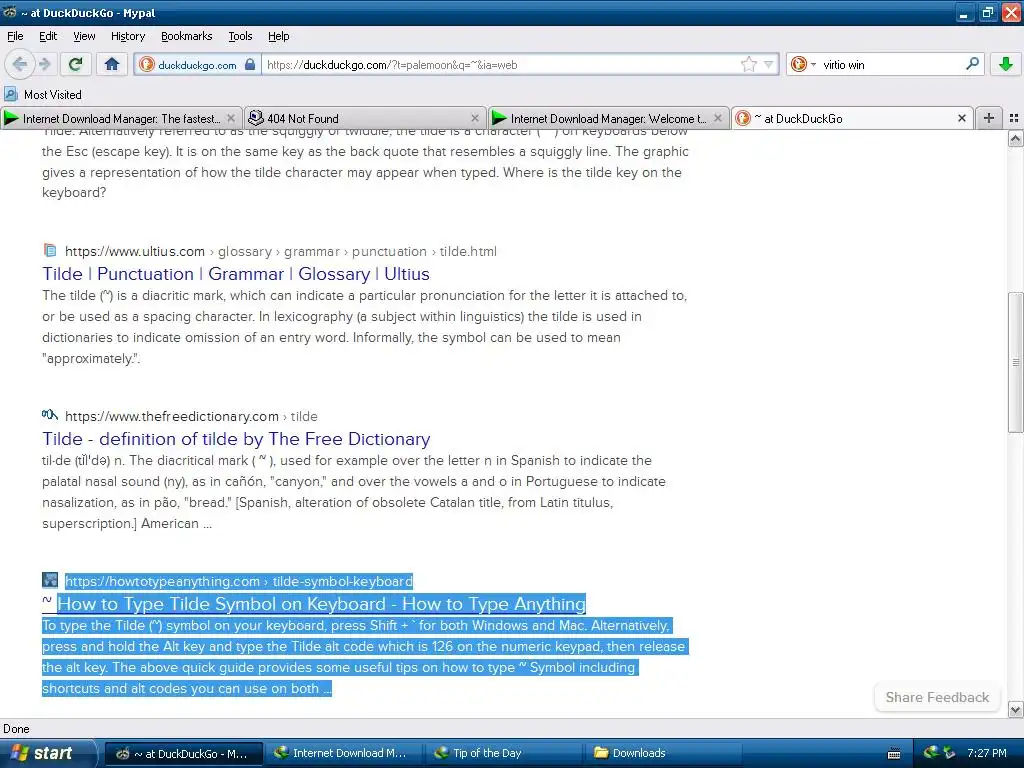Image resolution: width=1024 pixels, height=768 pixels.
Task: Open the Tools menu
Action: (240, 36)
